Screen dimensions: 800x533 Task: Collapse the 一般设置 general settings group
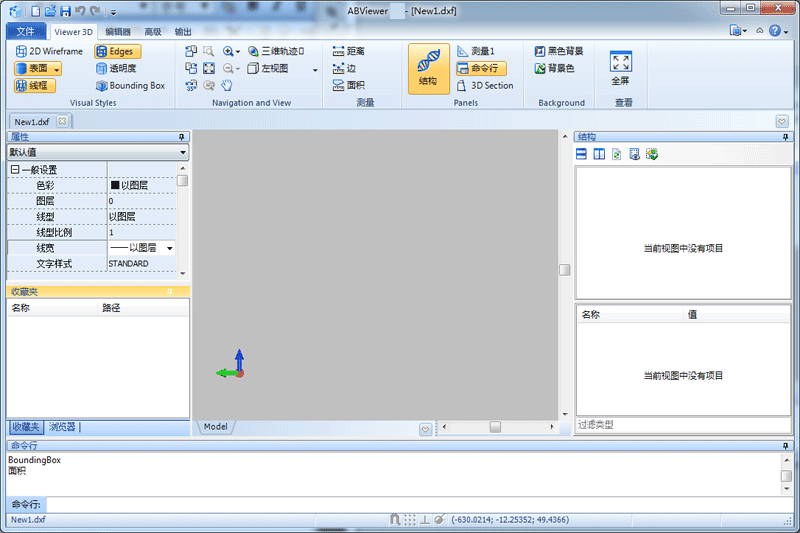coord(15,170)
